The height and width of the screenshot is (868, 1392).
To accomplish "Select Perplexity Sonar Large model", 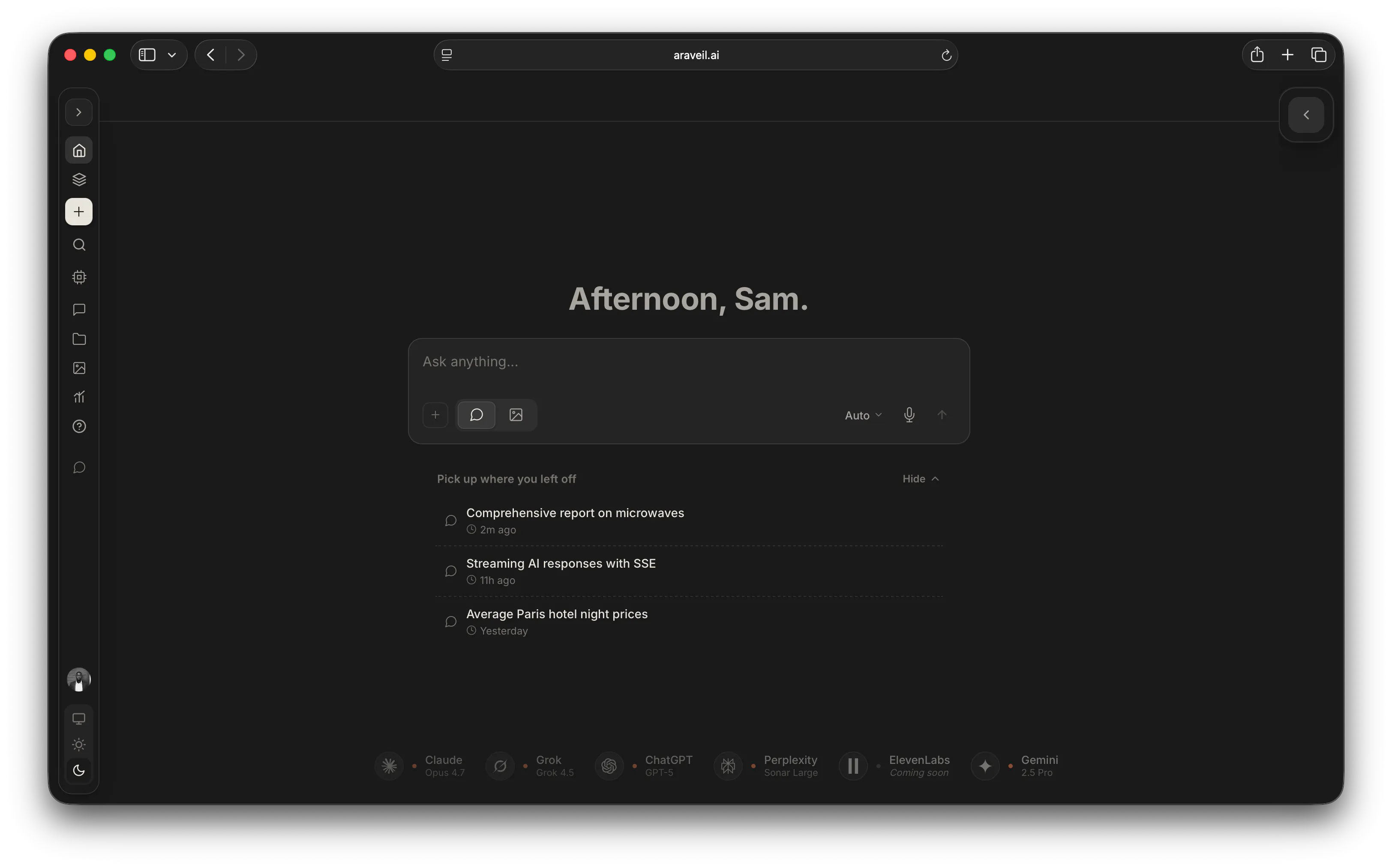I will coord(766,766).
